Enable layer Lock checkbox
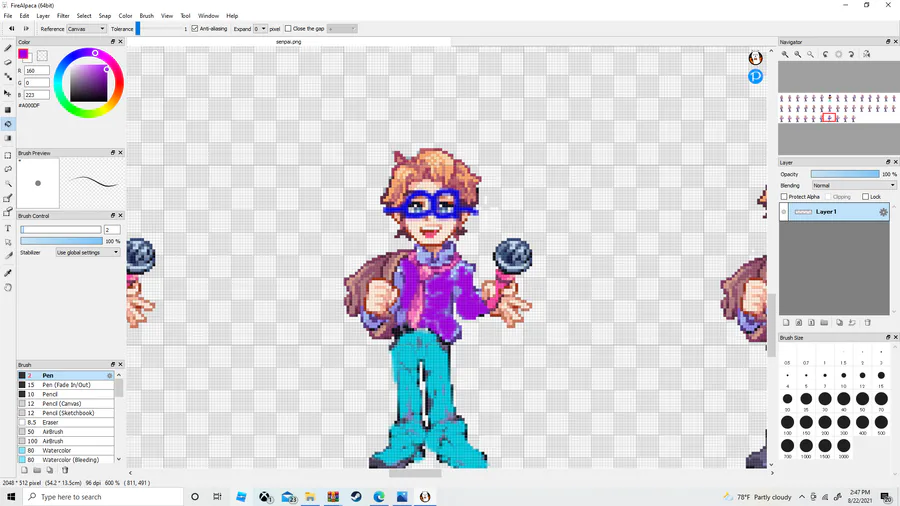 tap(866, 197)
